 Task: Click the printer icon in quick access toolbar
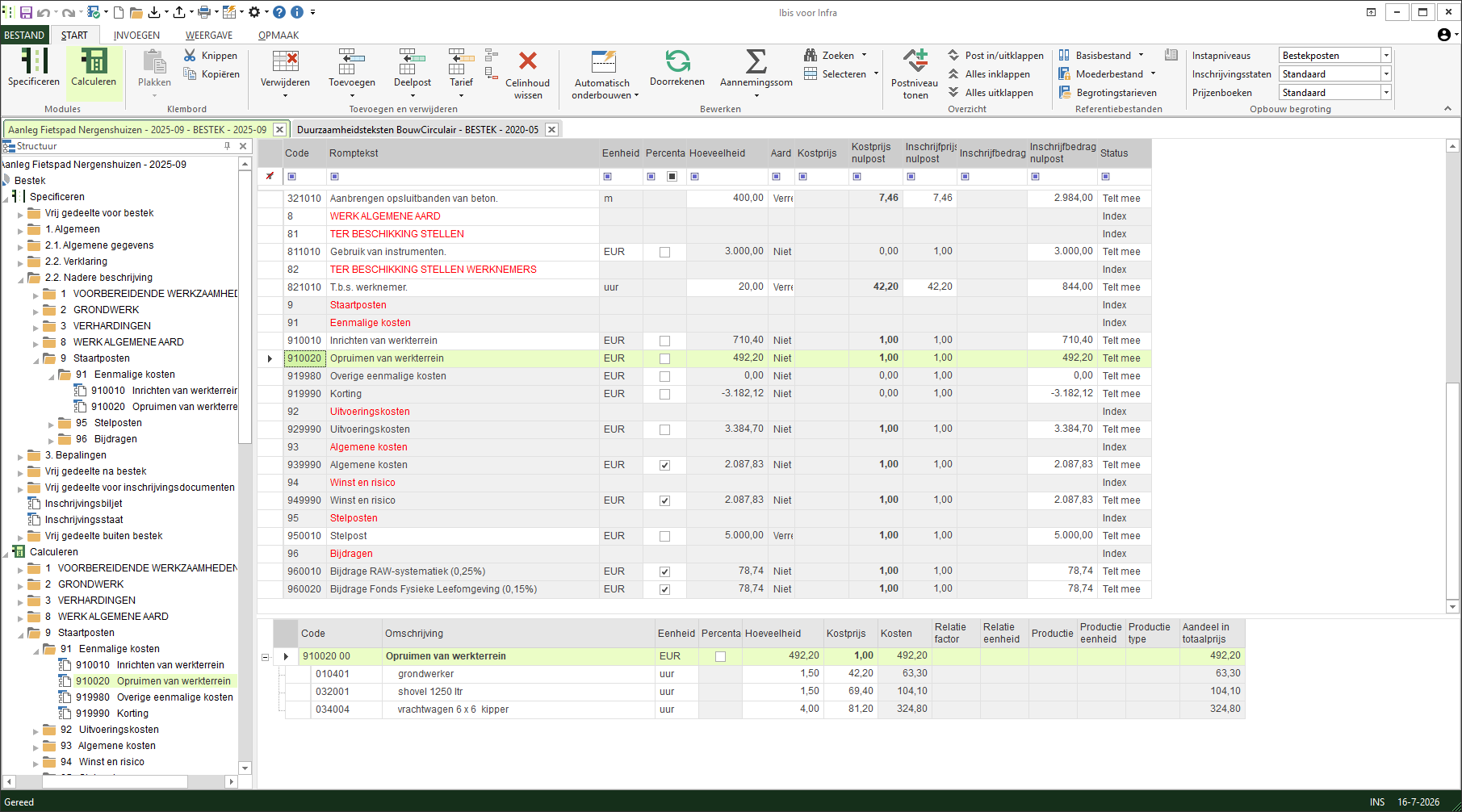[203, 12]
